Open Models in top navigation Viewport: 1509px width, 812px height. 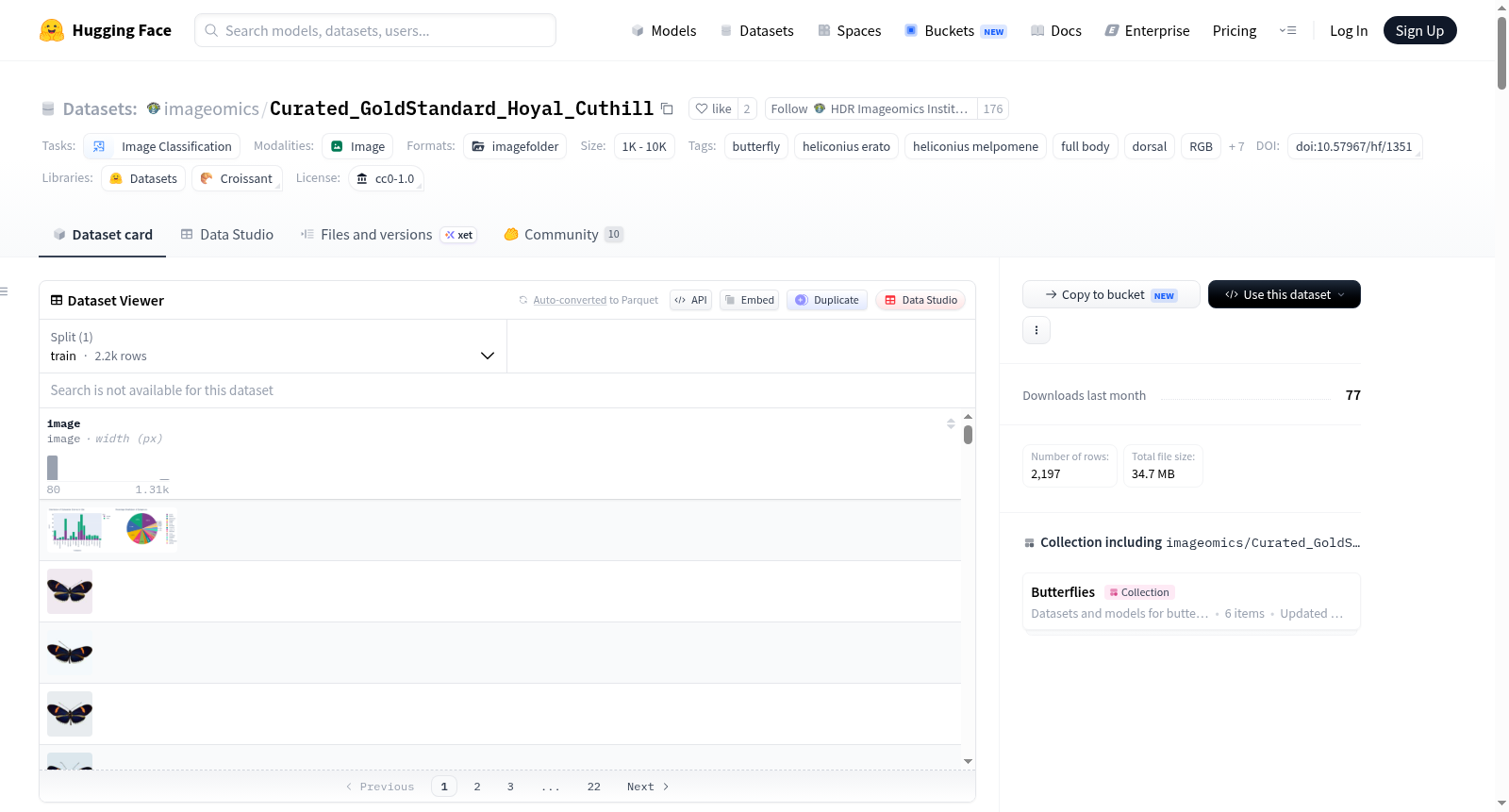pos(664,30)
